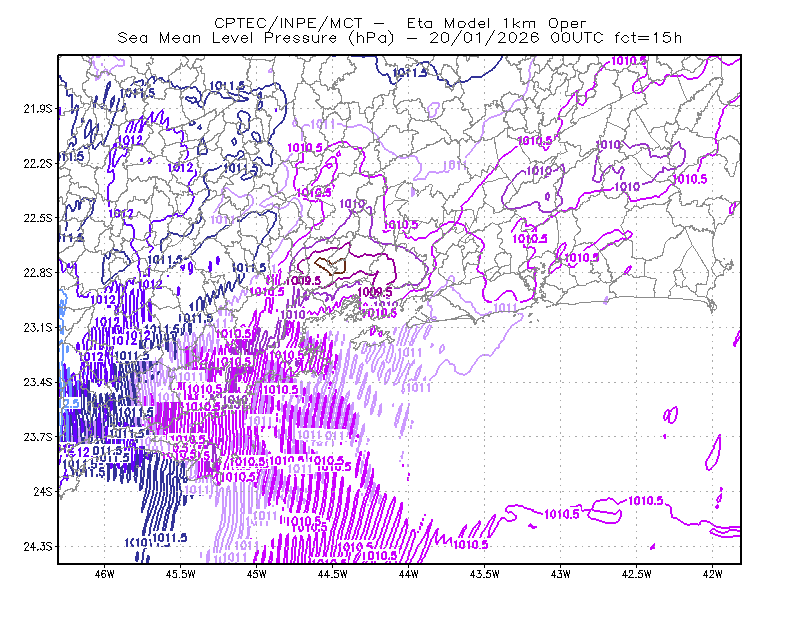This screenshot has width=800, height=618.
Task: Click the 23.4S latitude axis label
Action: pos(38,382)
